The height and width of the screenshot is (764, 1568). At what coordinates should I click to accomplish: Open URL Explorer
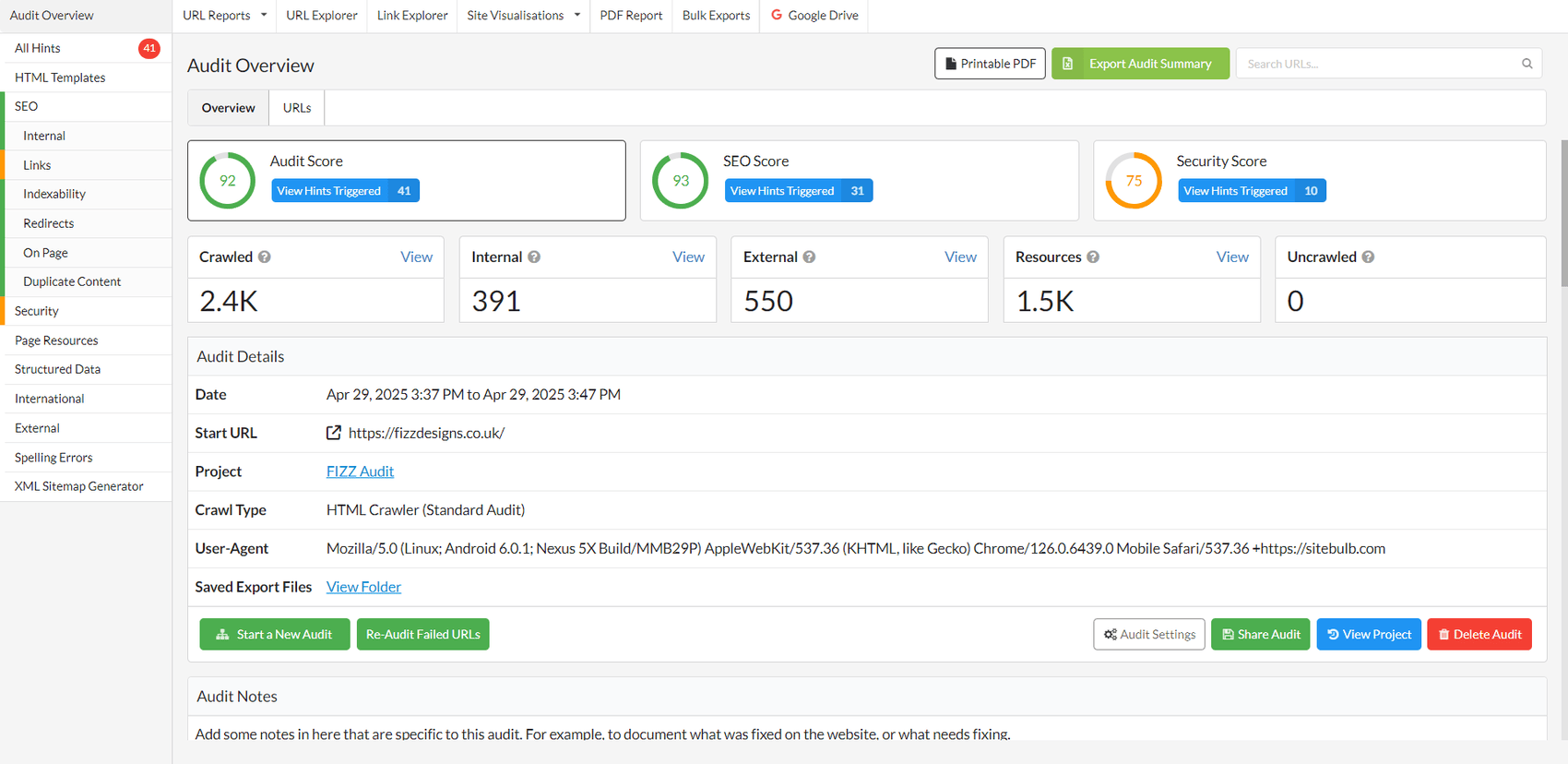[322, 16]
